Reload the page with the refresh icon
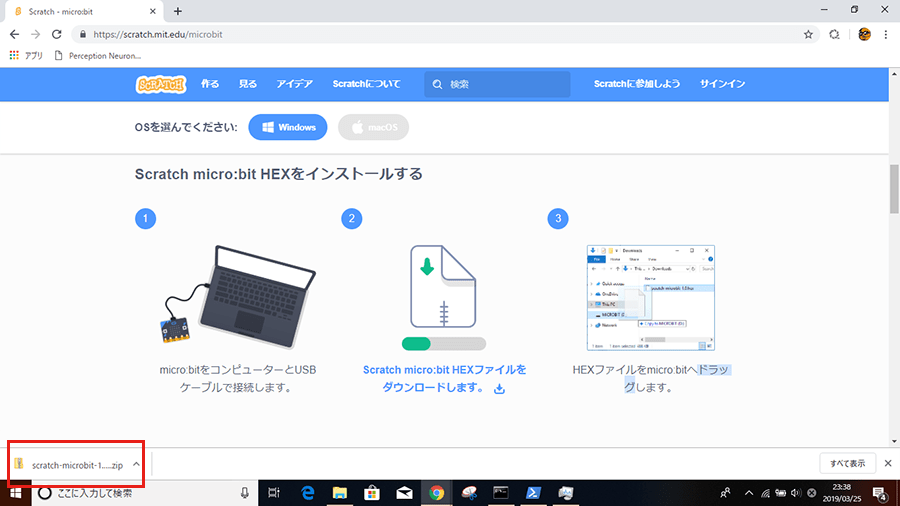The height and width of the screenshot is (506, 900). [x=56, y=34]
